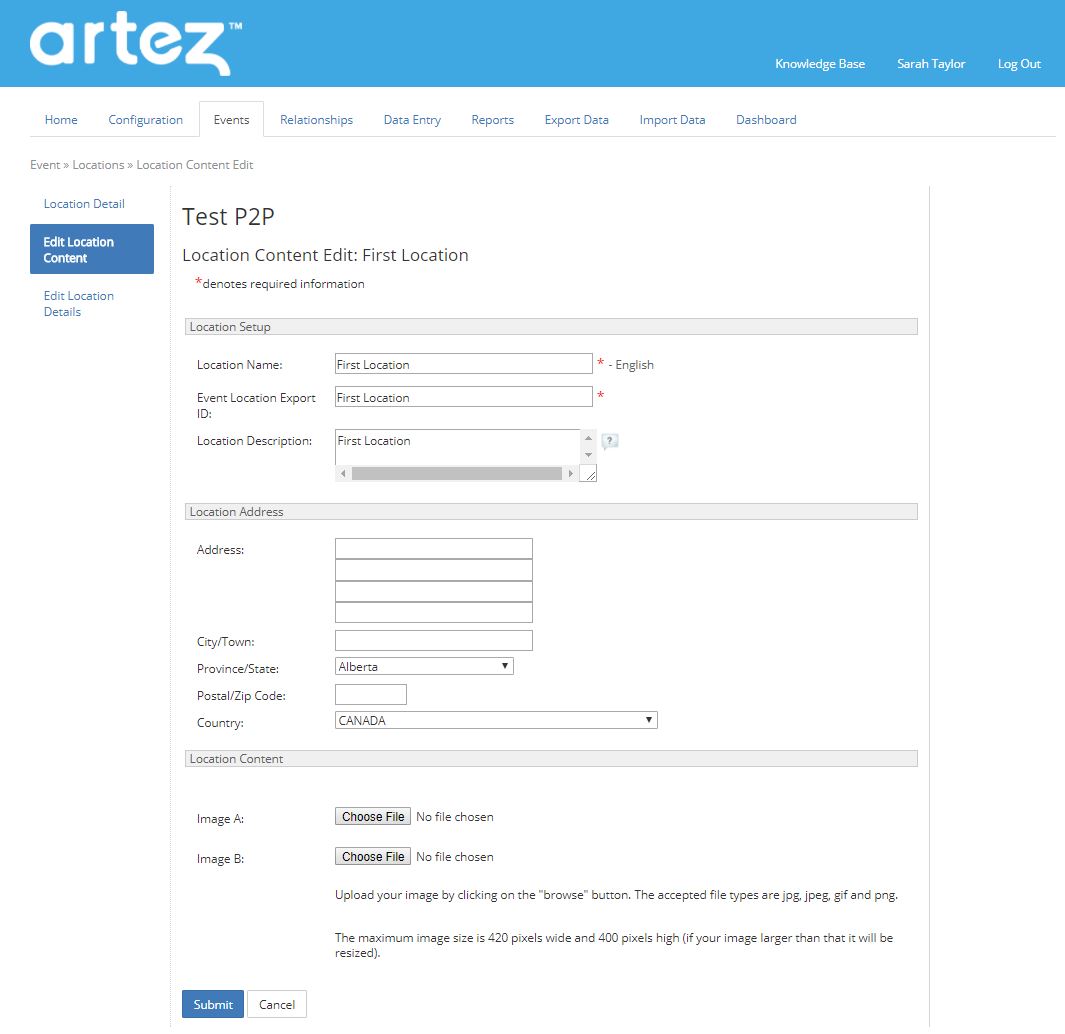Viewport: 1065px width, 1034px height.
Task: Click the Location Setup section header
Action: [551, 327]
